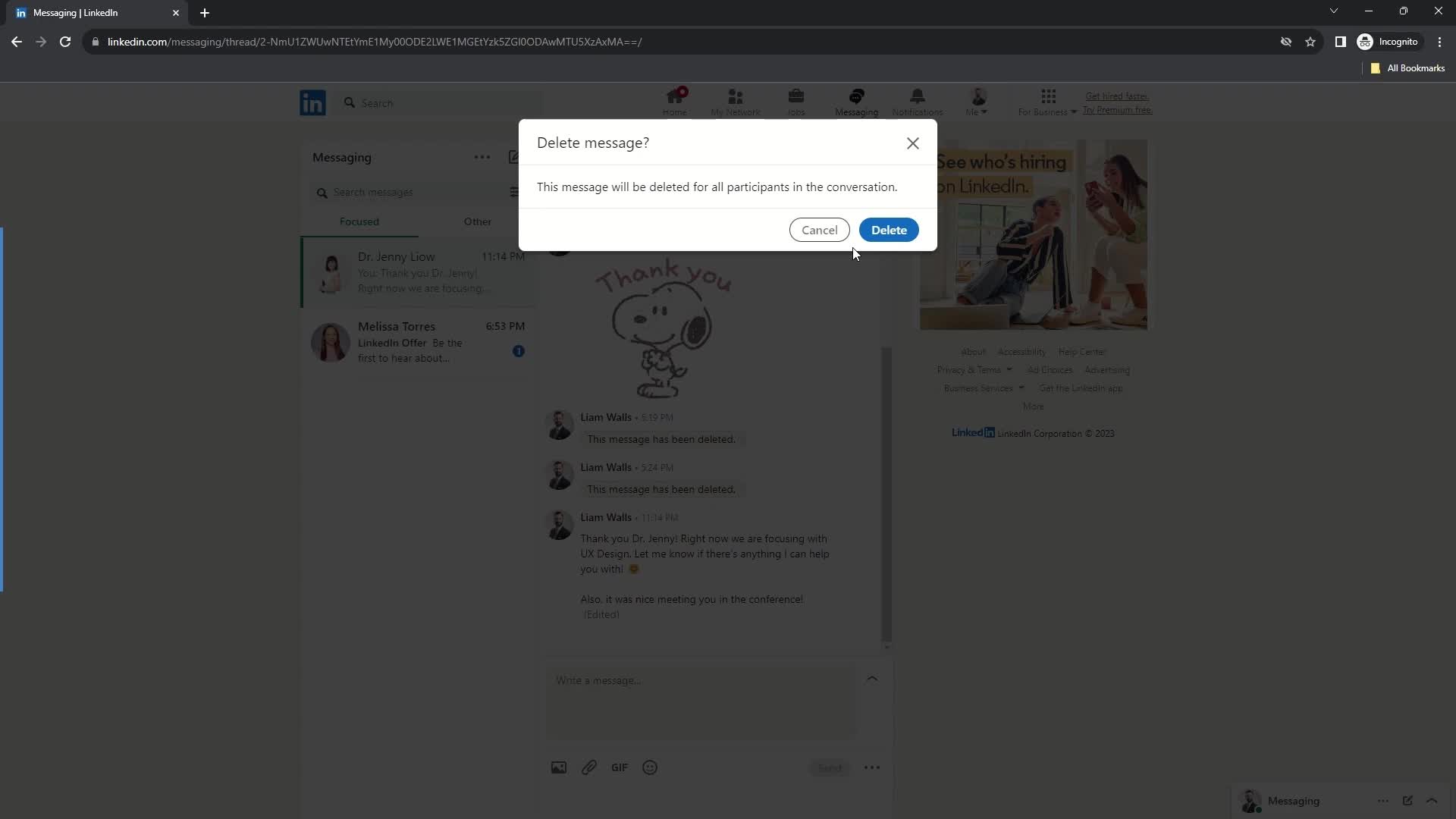The image size is (1456, 819).
Task: Bookmark this page star icon
Action: coord(1310,42)
